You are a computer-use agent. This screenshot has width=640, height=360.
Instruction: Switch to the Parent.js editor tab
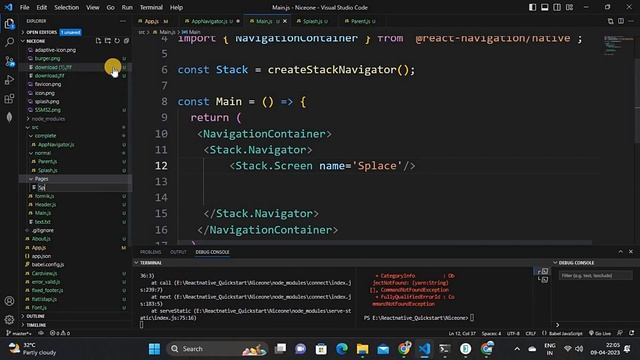pyautogui.click(x=360, y=21)
